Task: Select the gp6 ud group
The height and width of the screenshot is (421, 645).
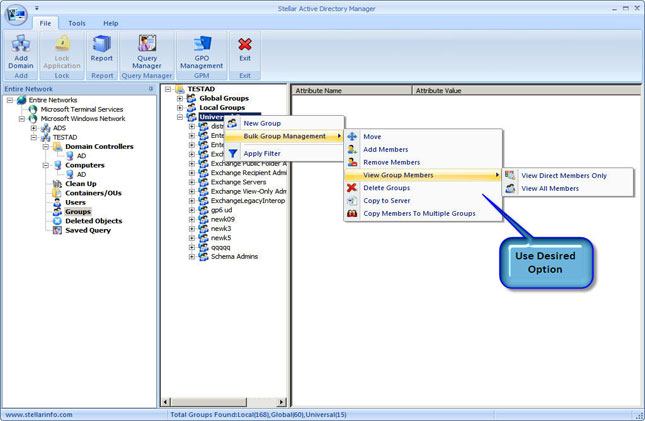Action: (x=221, y=210)
